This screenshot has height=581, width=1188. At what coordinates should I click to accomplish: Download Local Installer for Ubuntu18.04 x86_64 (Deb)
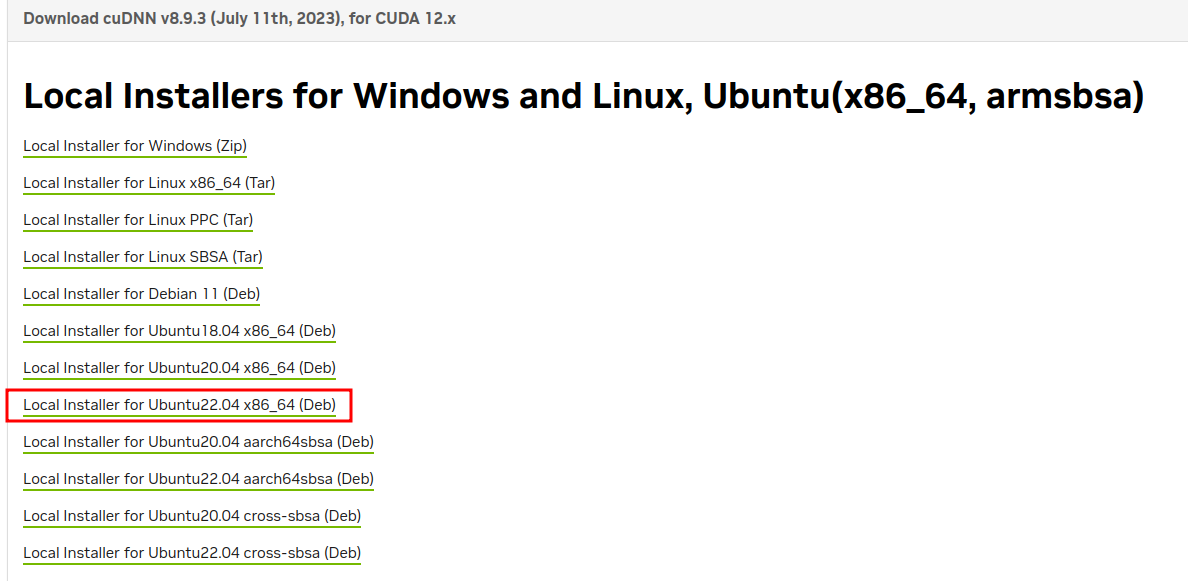pyautogui.click(x=179, y=331)
